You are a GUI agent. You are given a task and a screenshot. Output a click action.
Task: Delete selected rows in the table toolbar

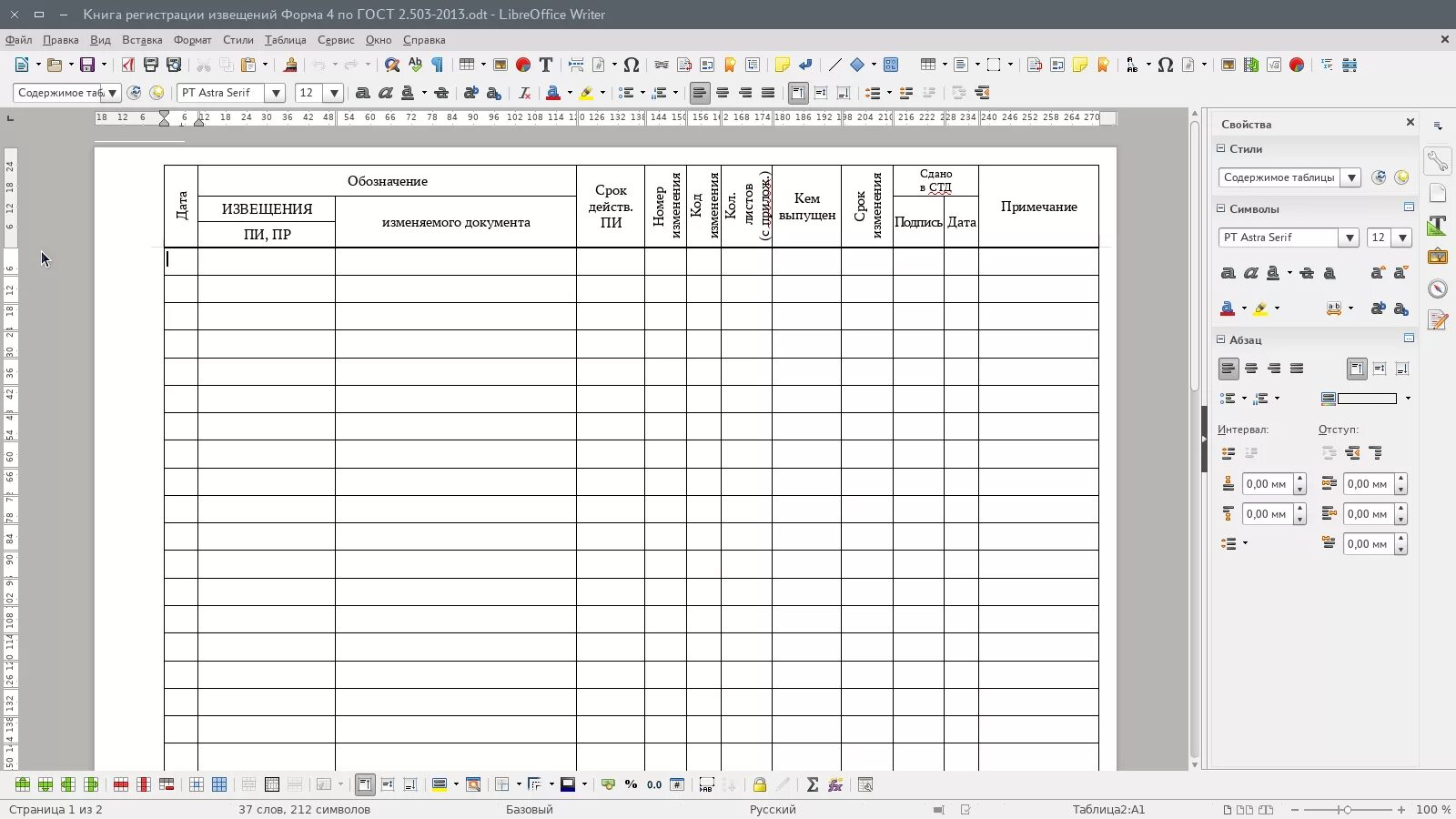coord(120,784)
